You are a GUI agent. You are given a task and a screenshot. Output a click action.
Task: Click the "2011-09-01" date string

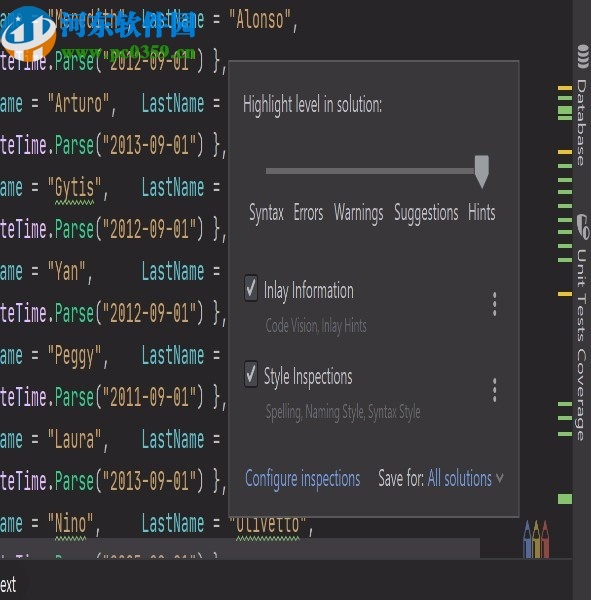pyautogui.click(x=149, y=397)
